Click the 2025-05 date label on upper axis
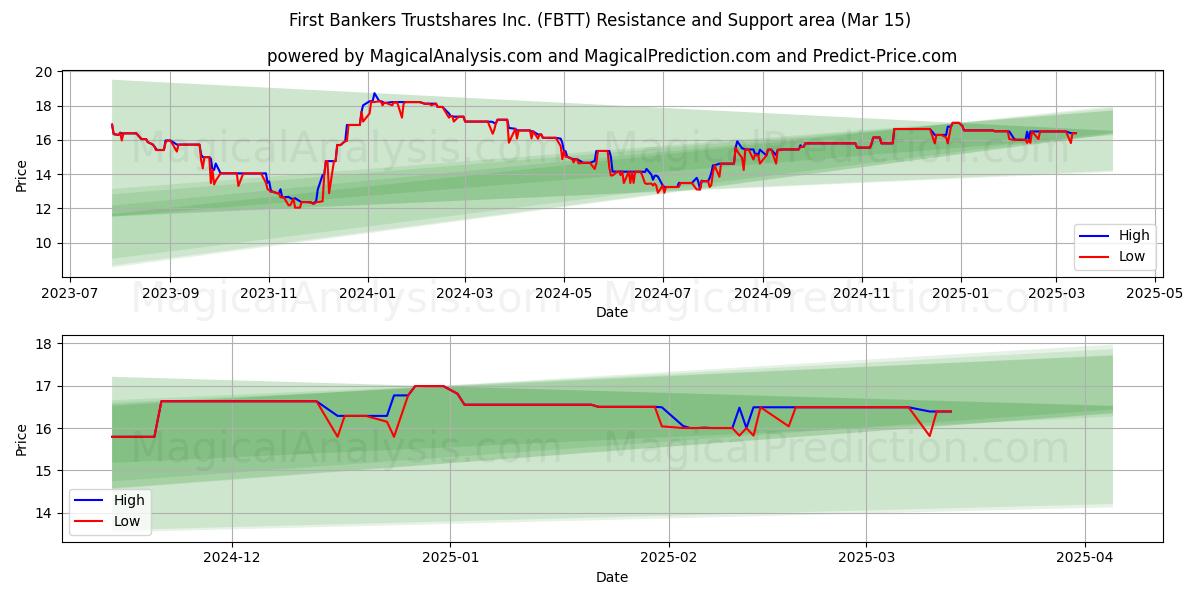The width and height of the screenshot is (1200, 600). pyautogui.click(x=1155, y=294)
